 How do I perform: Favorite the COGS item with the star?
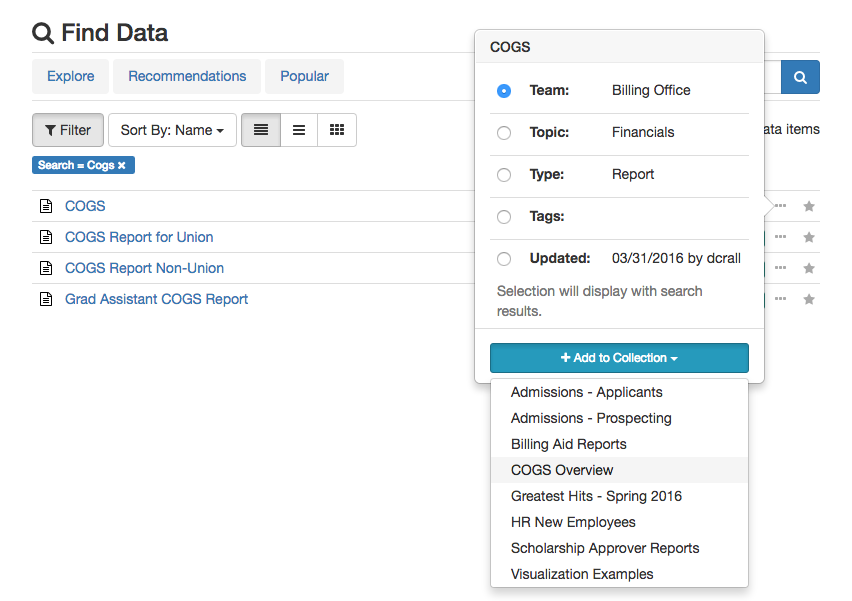coord(809,206)
